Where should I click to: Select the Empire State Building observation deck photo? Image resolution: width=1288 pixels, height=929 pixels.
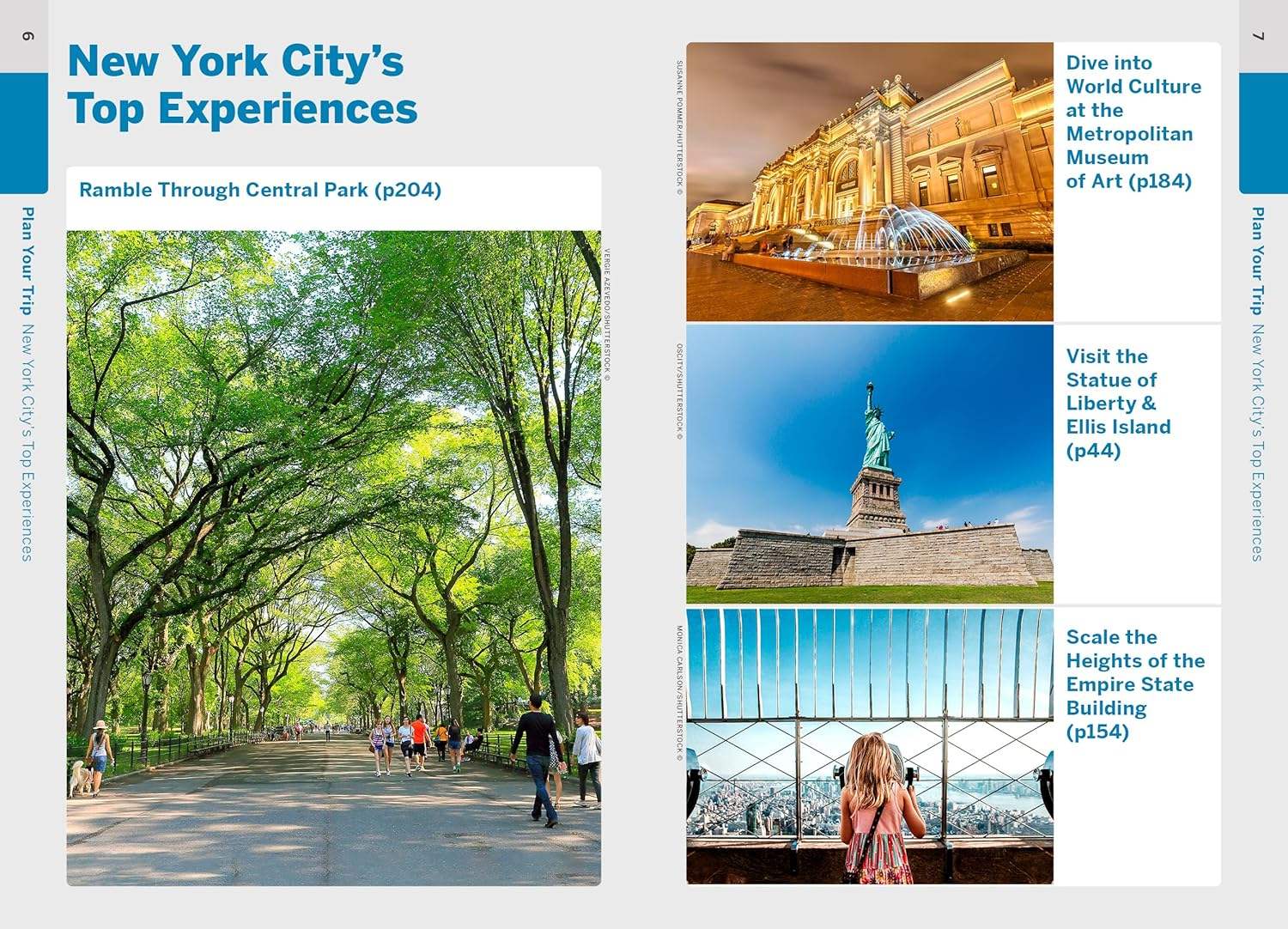(x=869, y=746)
